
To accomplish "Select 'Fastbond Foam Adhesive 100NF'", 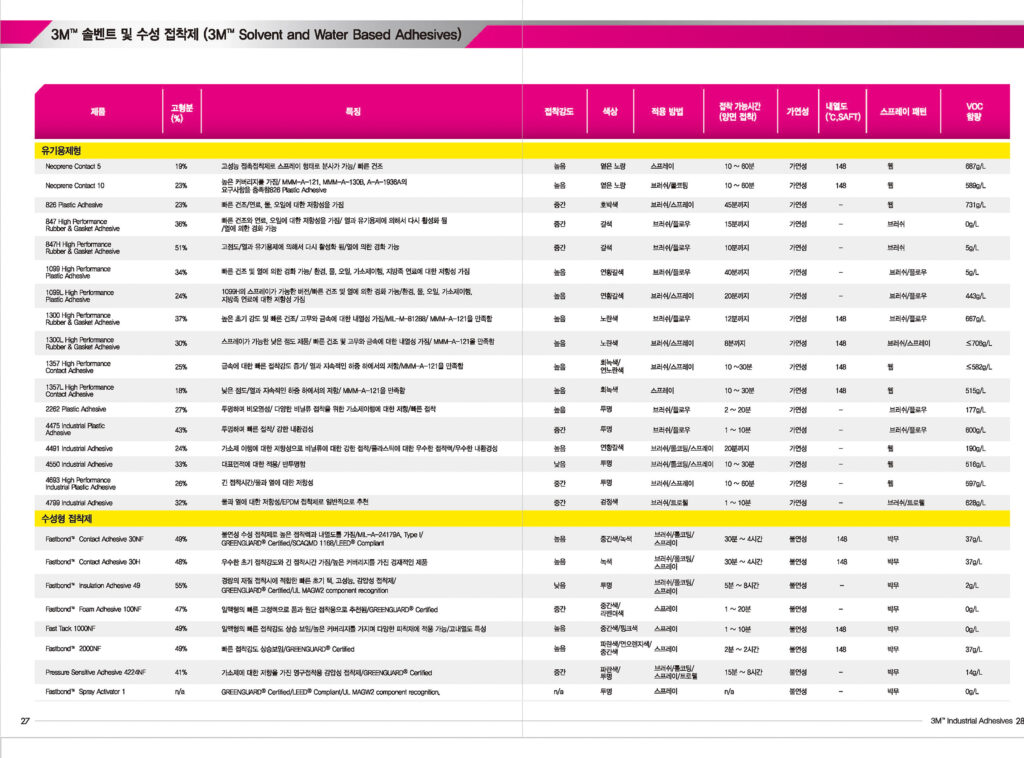I will point(93,609).
